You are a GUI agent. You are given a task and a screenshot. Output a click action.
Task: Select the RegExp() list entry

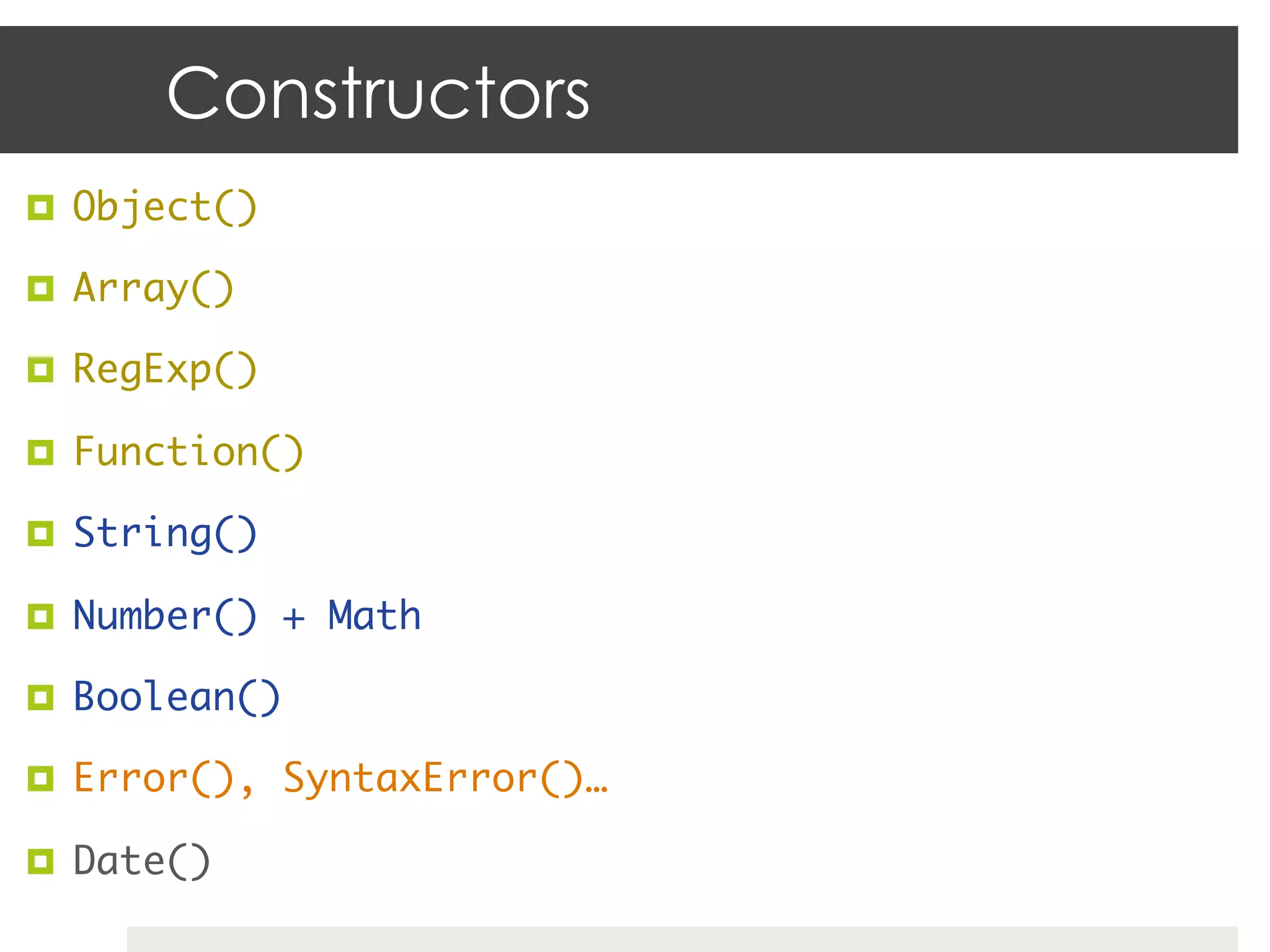pyautogui.click(x=164, y=370)
